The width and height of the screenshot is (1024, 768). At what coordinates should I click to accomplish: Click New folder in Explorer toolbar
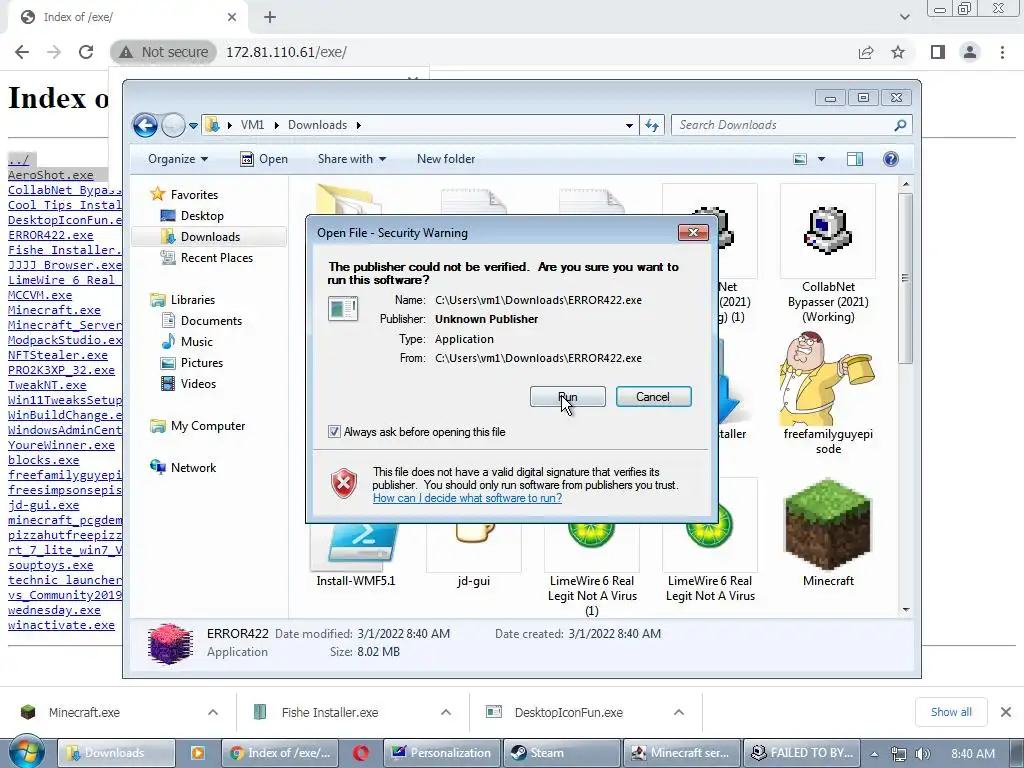point(446,159)
